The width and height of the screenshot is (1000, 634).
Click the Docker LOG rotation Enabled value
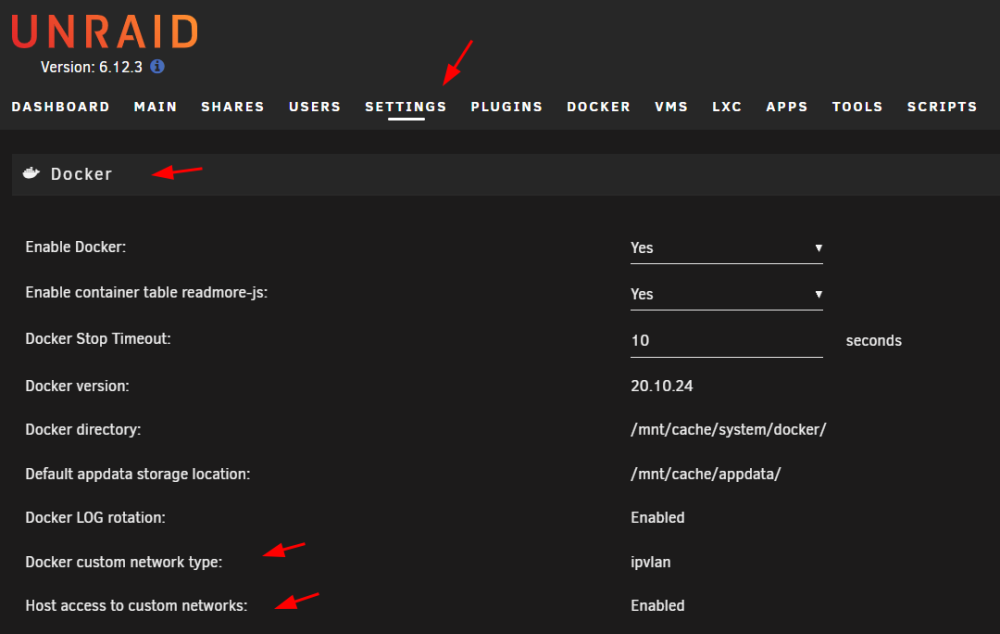click(658, 518)
